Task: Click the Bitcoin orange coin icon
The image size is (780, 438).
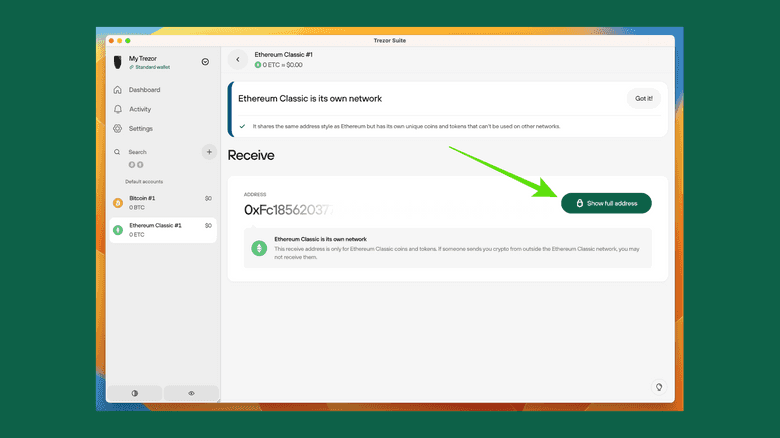Action: pos(118,202)
